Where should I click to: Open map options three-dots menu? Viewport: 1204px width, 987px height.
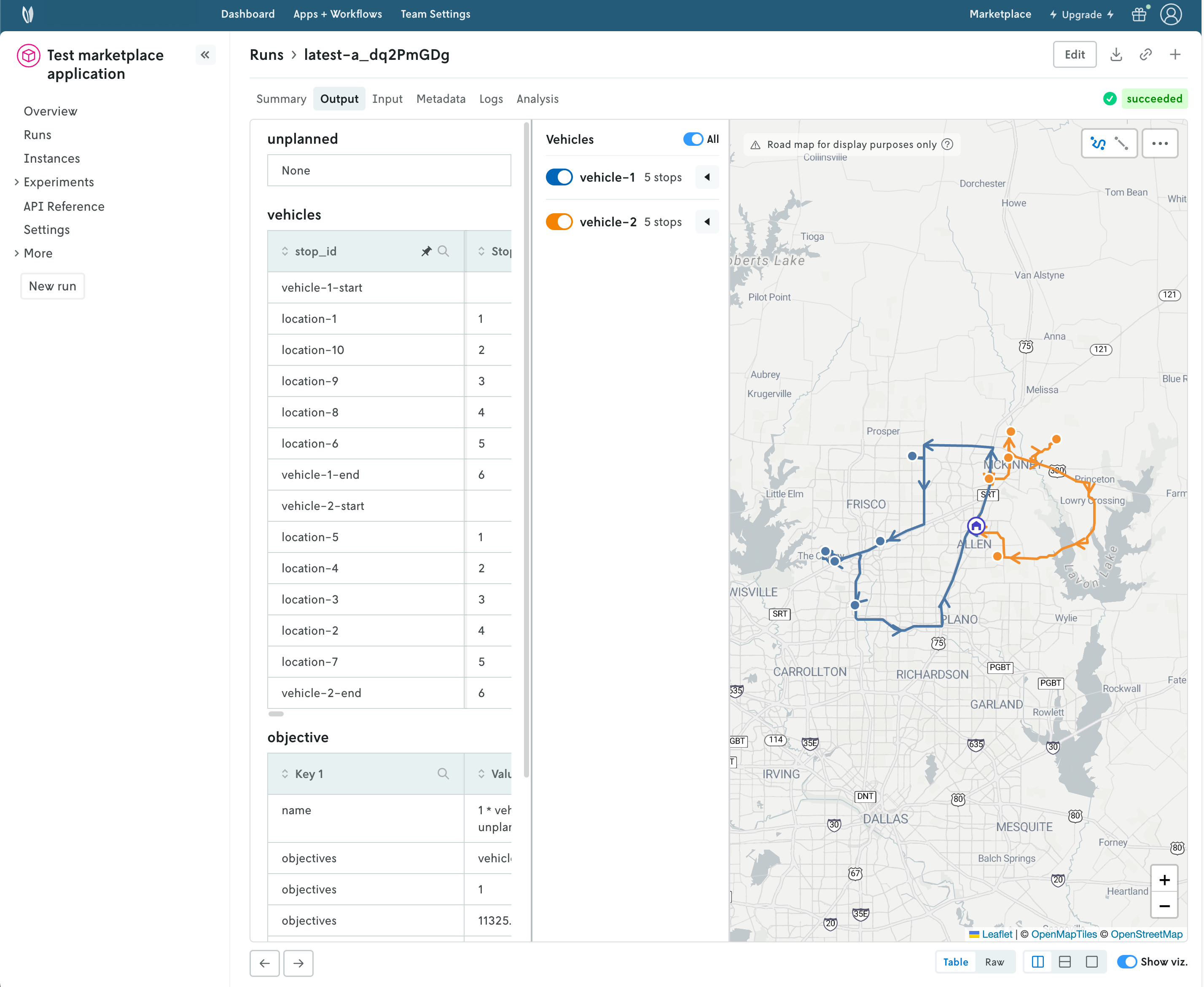pyautogui.click(x=1160, y=143)
